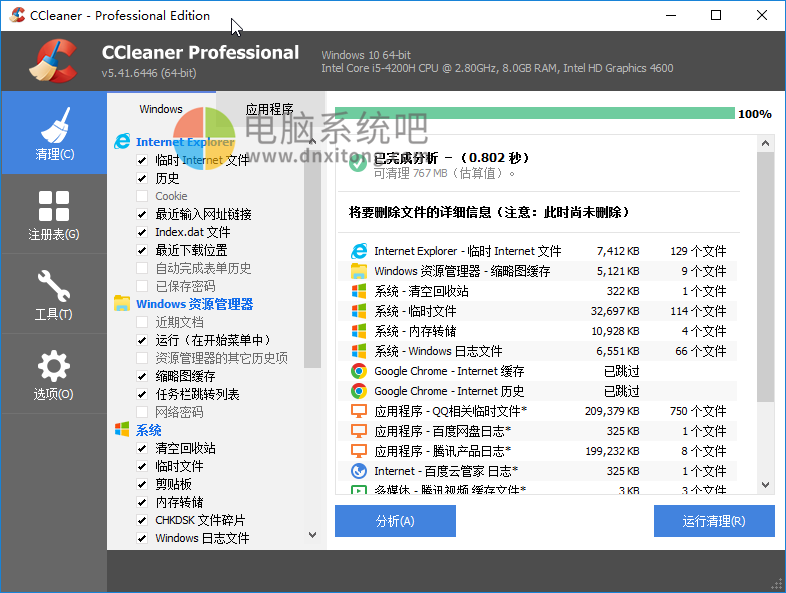The width and height of the screenshot is (786, 593).
Task: Enable 网络密码 checkbox
Action: click(142, 412)
